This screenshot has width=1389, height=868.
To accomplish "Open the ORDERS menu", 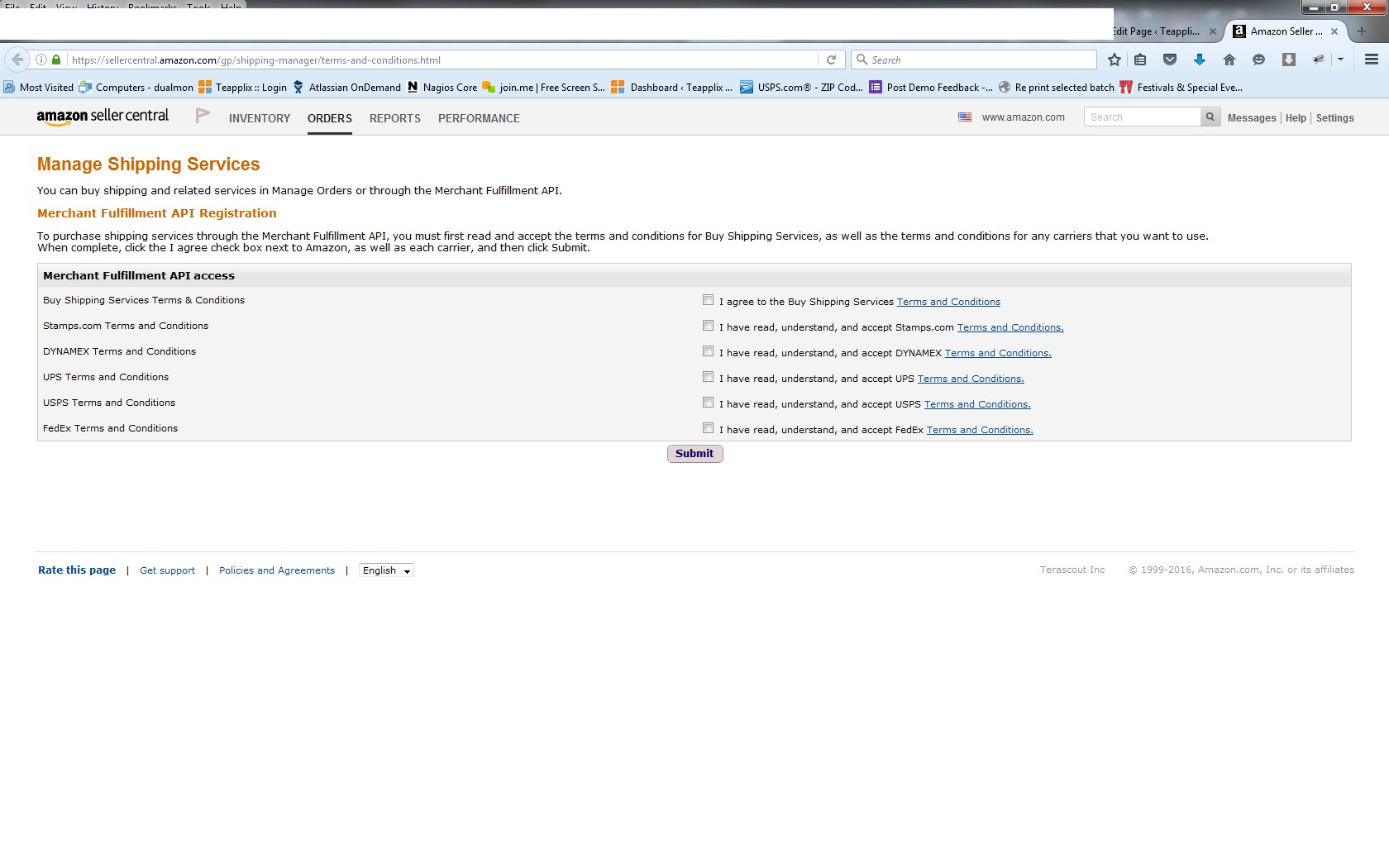I will coord(330,118).
